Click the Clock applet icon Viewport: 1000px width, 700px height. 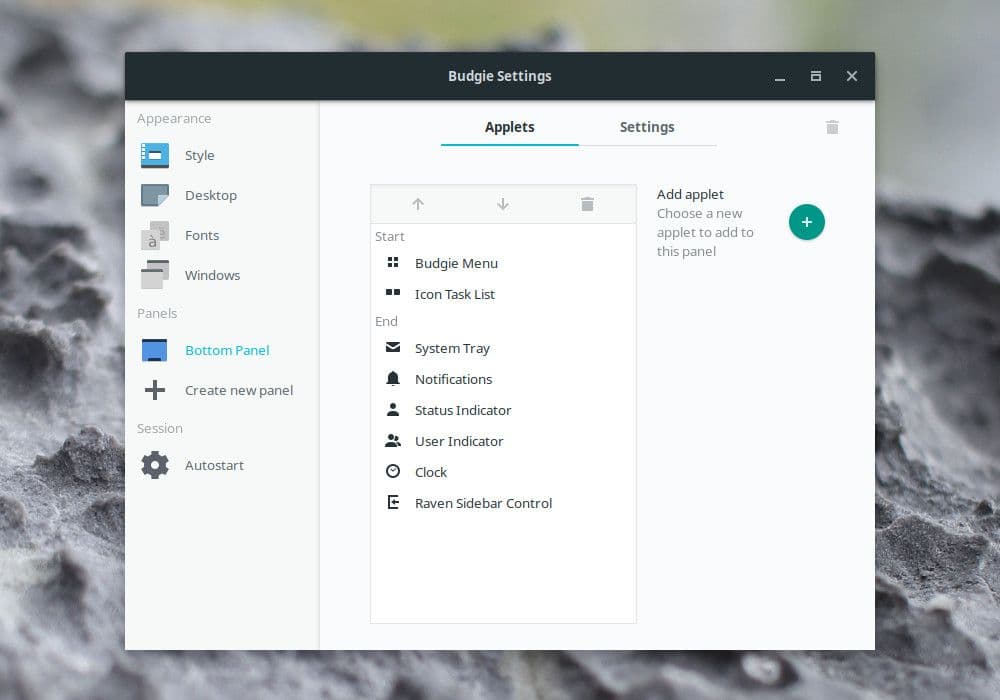[x=393, y=471]
